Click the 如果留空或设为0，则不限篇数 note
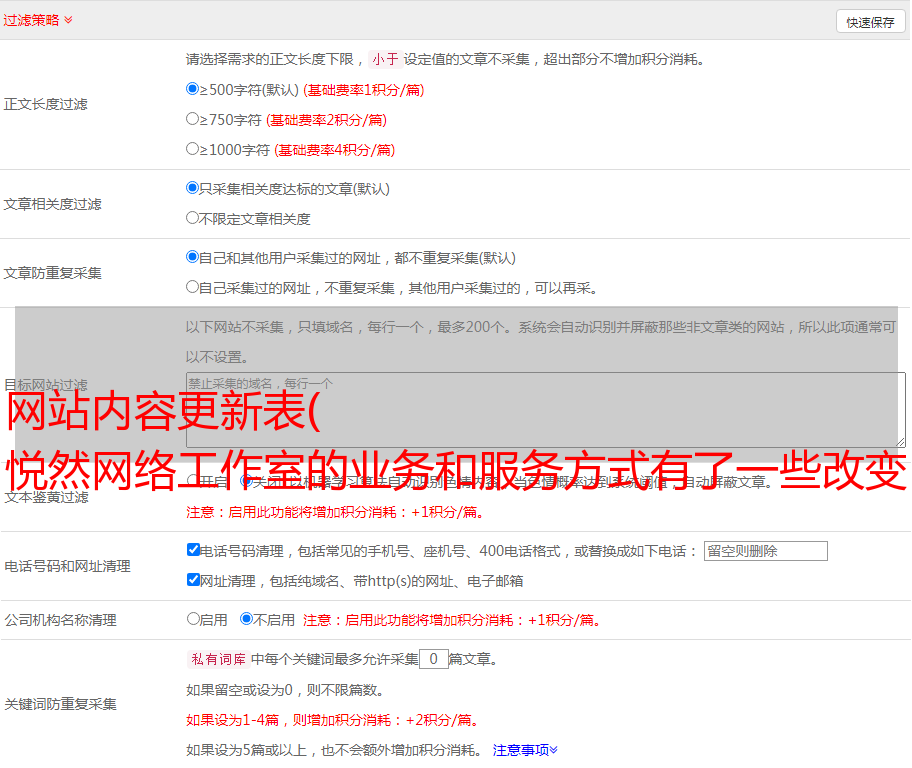Image resolution: width=912 pixels, height=768 pixels. coord(285,690)
